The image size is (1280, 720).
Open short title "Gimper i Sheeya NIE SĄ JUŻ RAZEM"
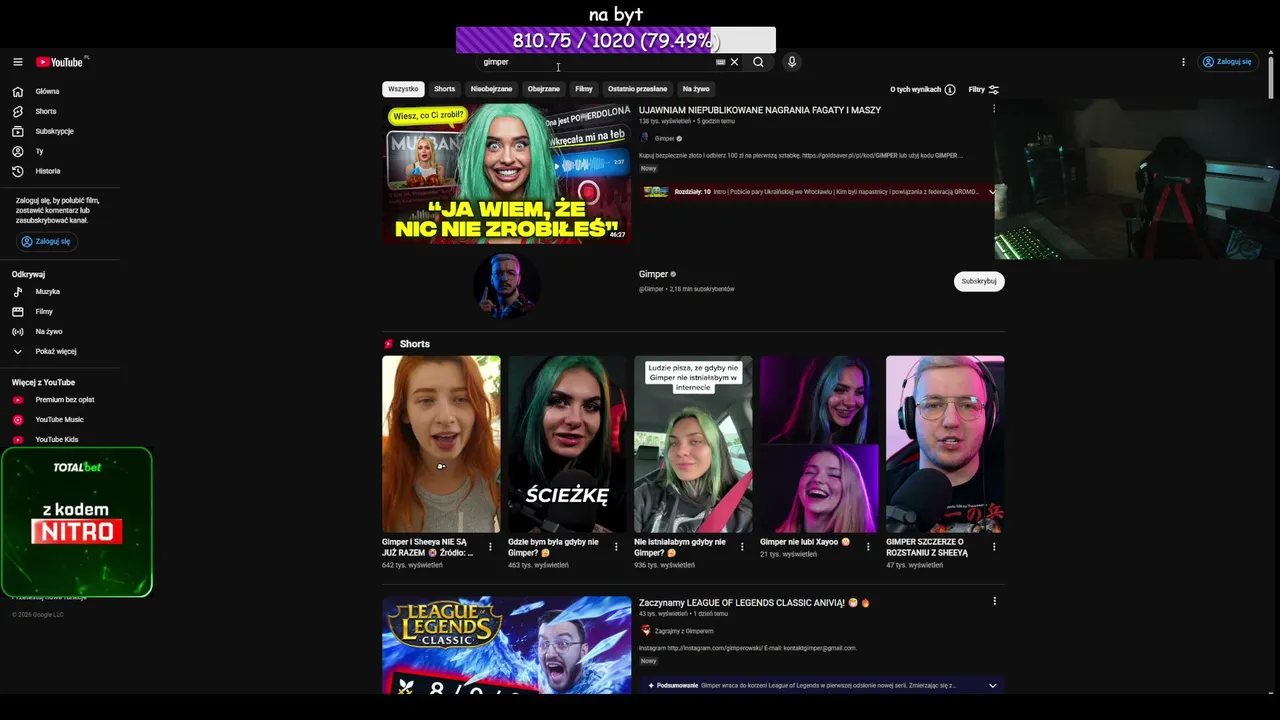(x=428, y=547)
